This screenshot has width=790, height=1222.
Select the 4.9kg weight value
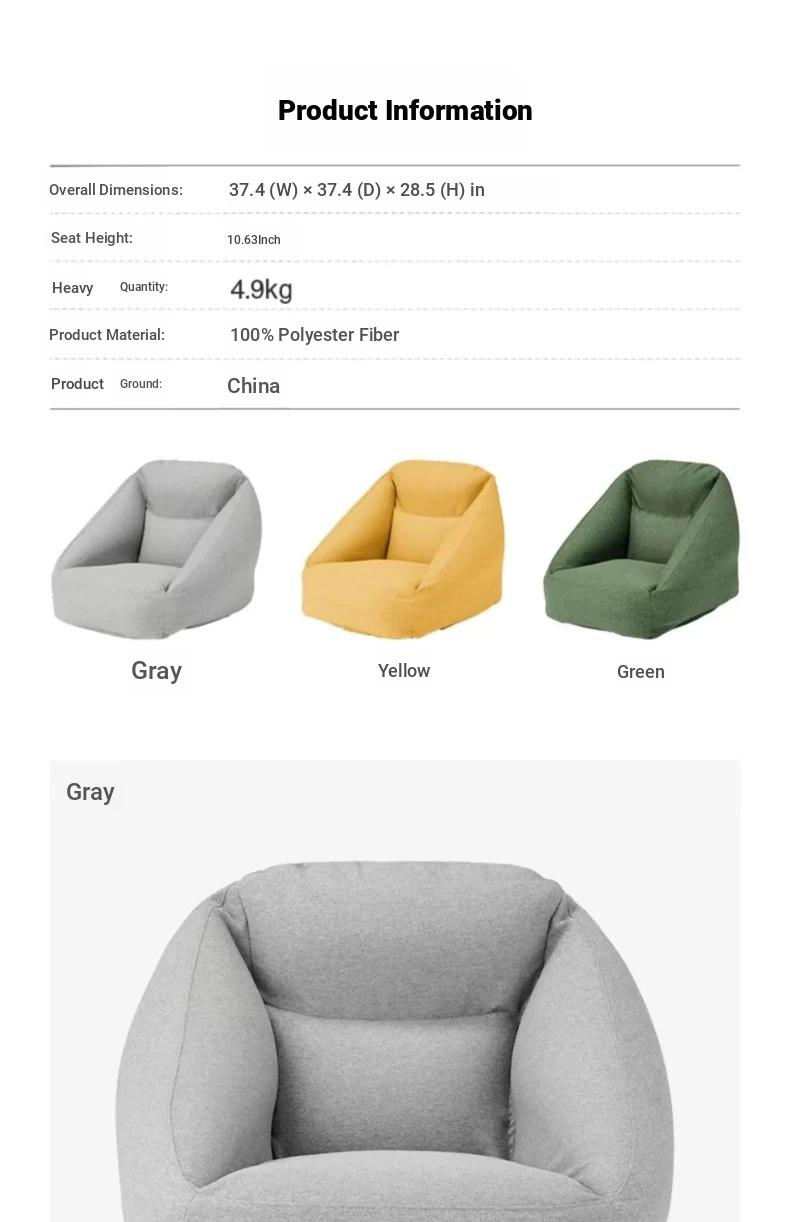pos(261,290)
